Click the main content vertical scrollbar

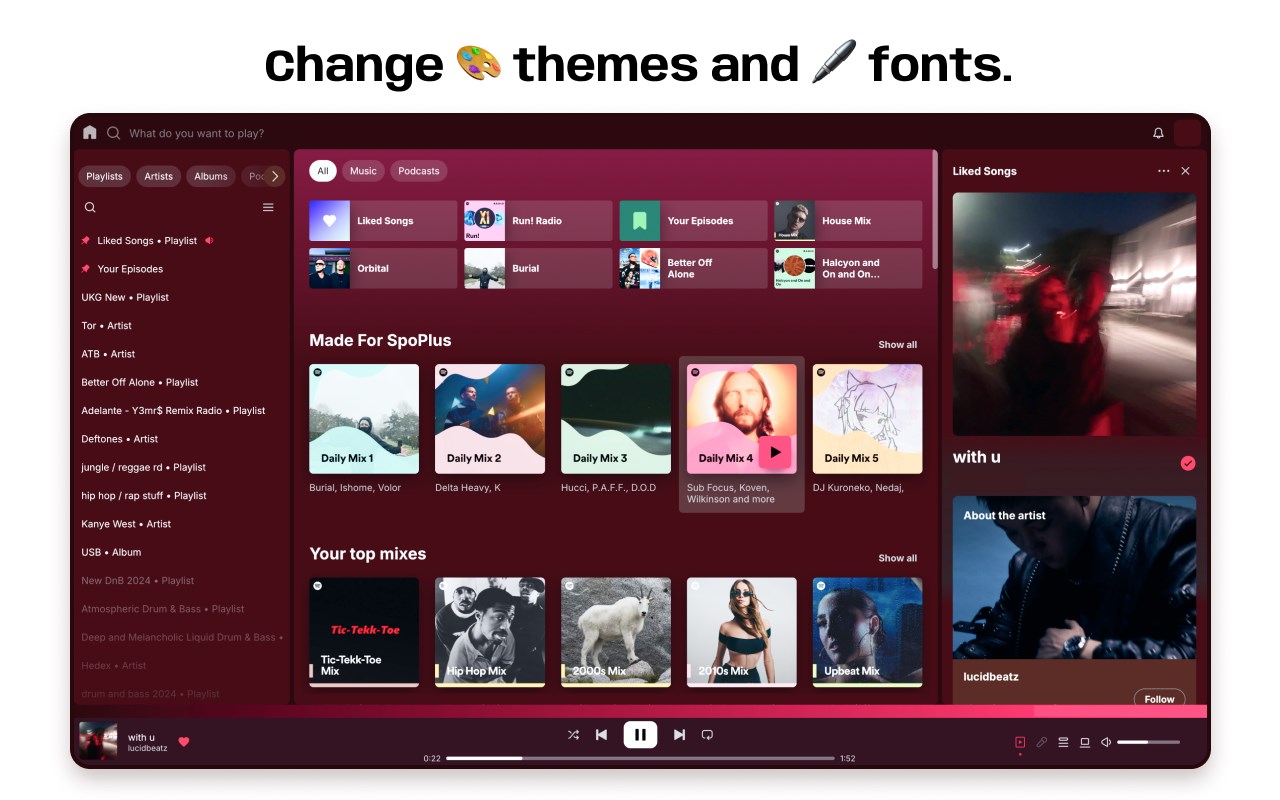tap(935, 210)
